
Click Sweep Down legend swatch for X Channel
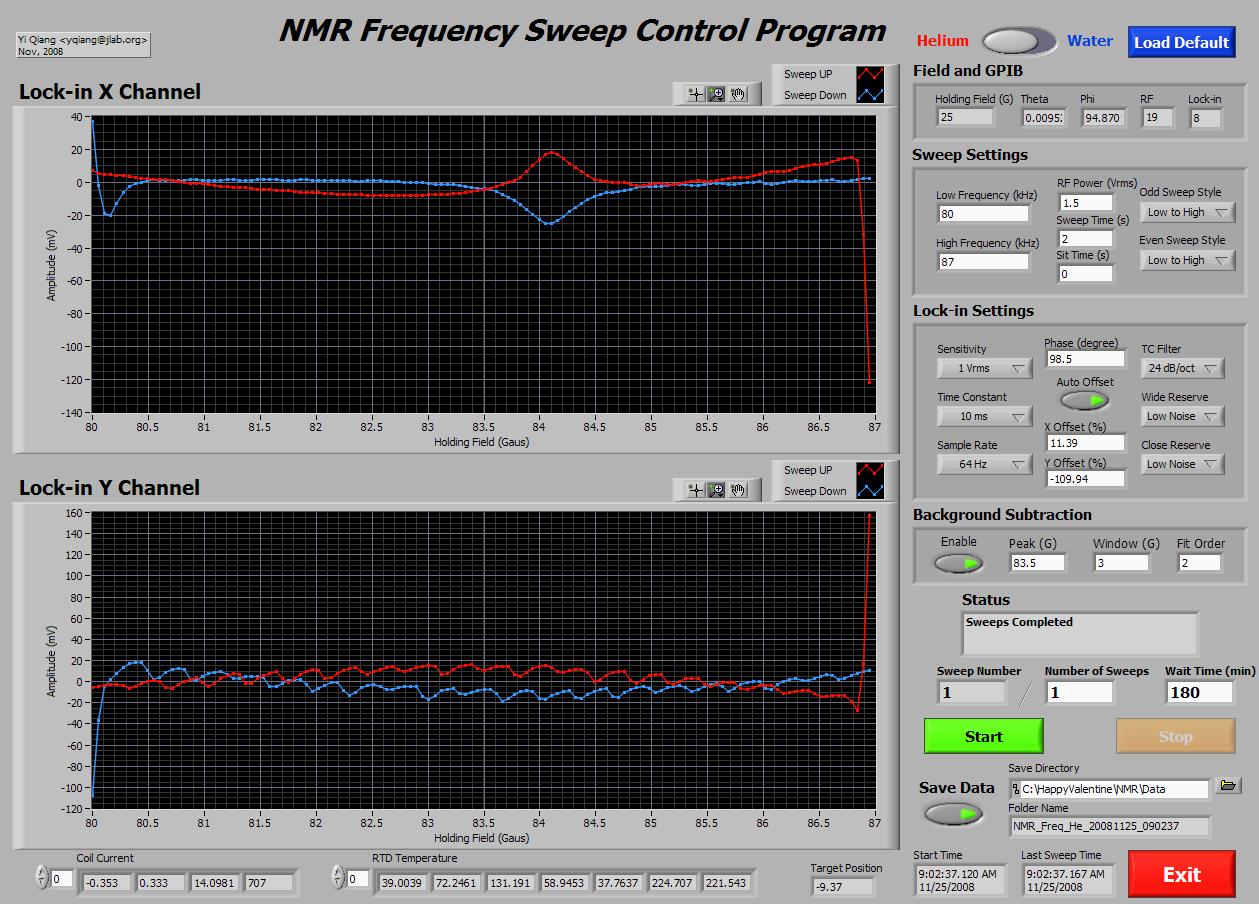pyautogui.click(x=871, y=95)
